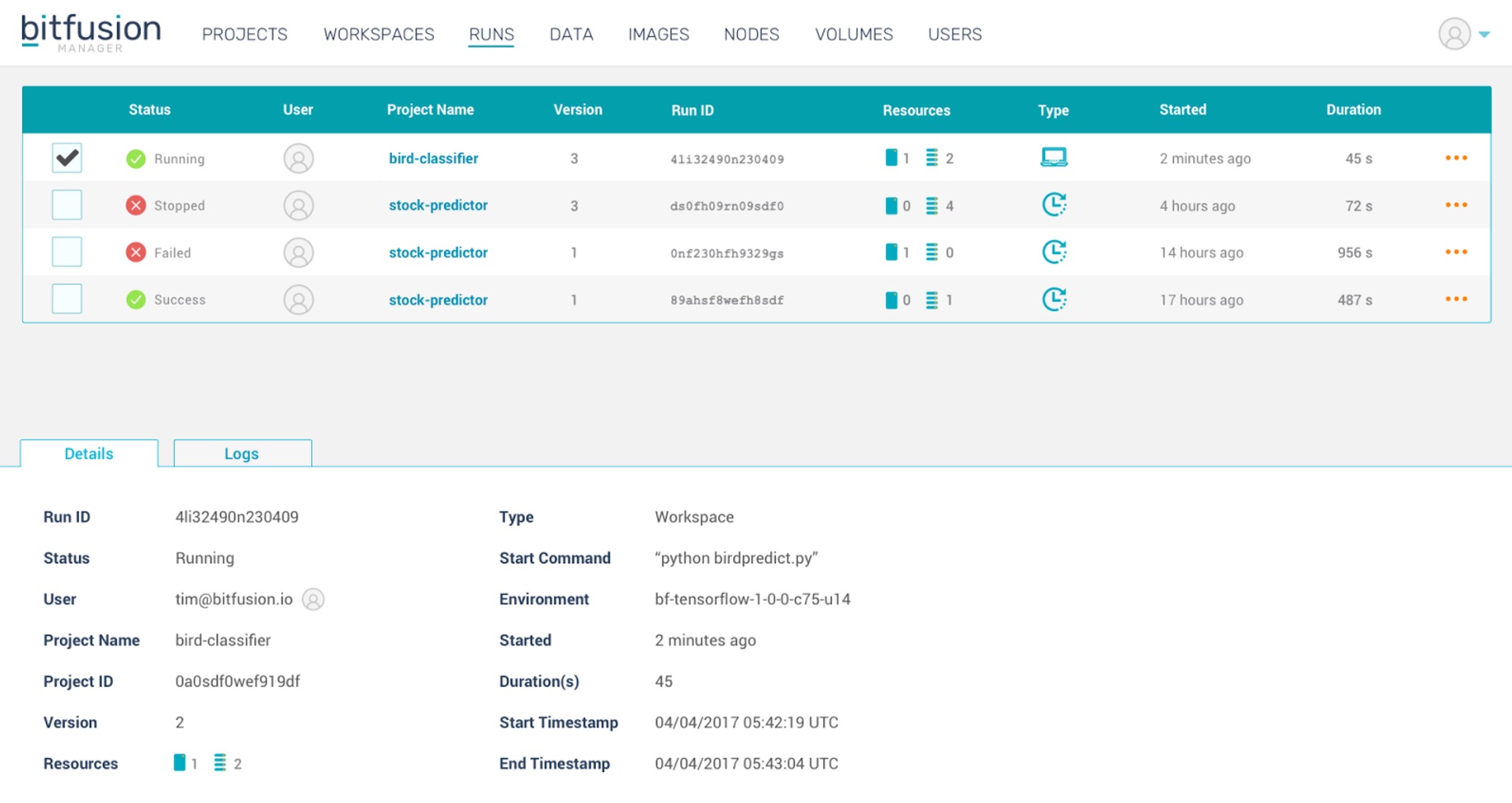Select the Stopped stock-predictor run checkbox

tap(67, 205)
